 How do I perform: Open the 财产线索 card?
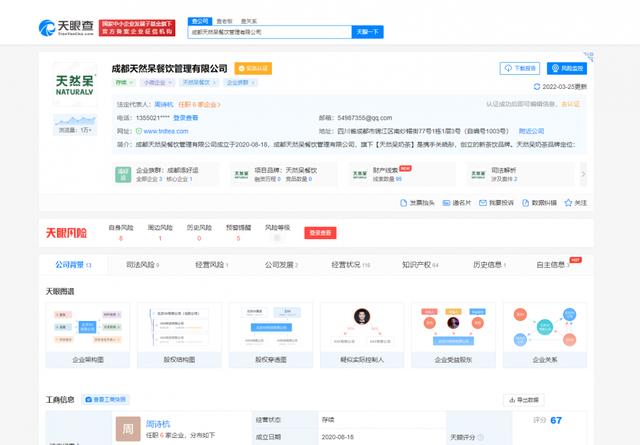coord(402,174)
